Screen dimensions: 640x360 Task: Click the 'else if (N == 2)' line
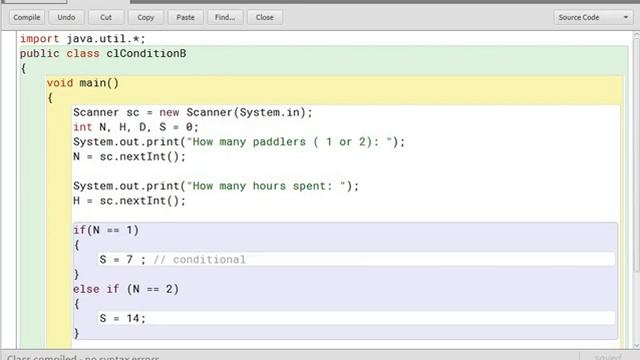[126, 289]
